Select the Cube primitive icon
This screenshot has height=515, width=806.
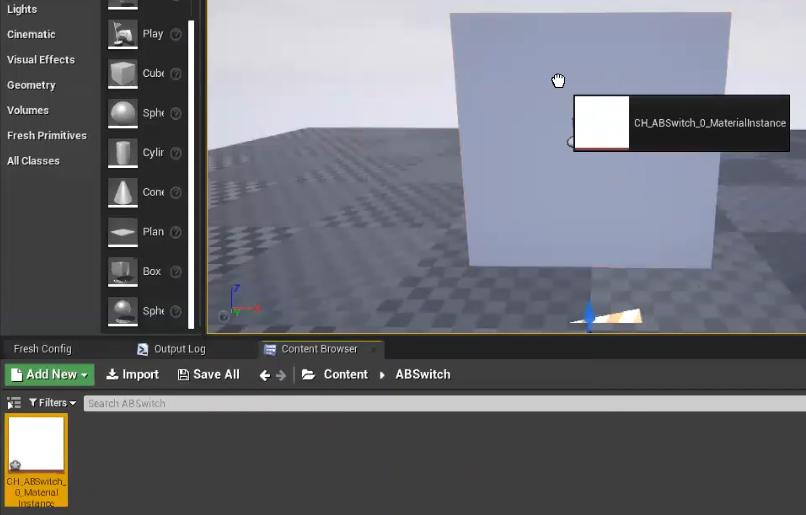tap(123, 73)
